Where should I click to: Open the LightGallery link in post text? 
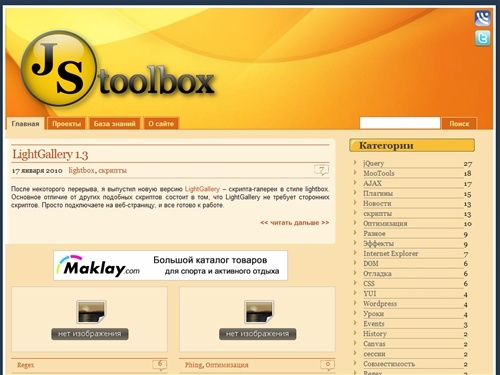(x=202, y=189)
